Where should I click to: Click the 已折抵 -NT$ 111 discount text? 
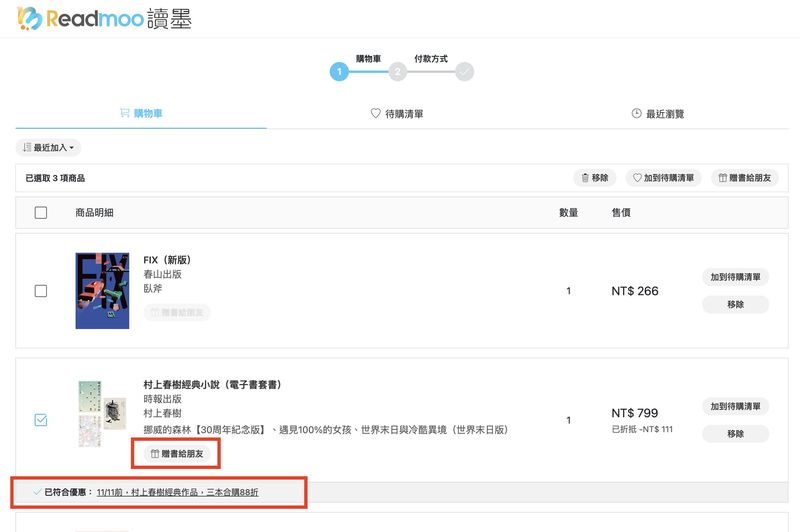(x=642, y=429)
